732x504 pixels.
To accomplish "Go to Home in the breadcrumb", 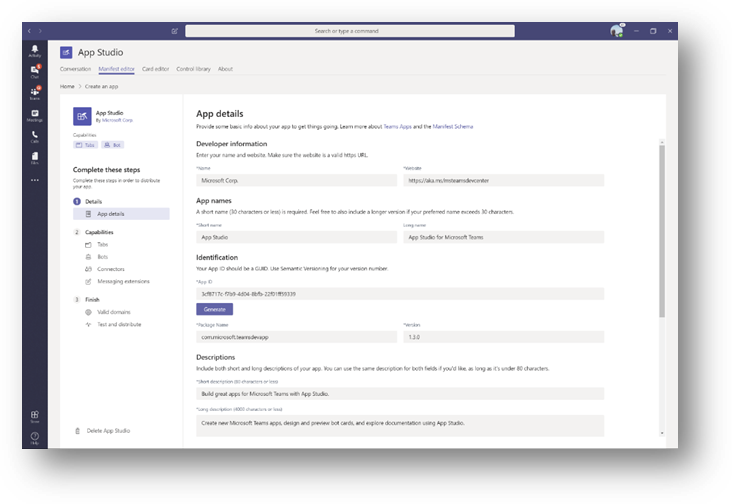I will pyautogui.click(x=67, y=86).
